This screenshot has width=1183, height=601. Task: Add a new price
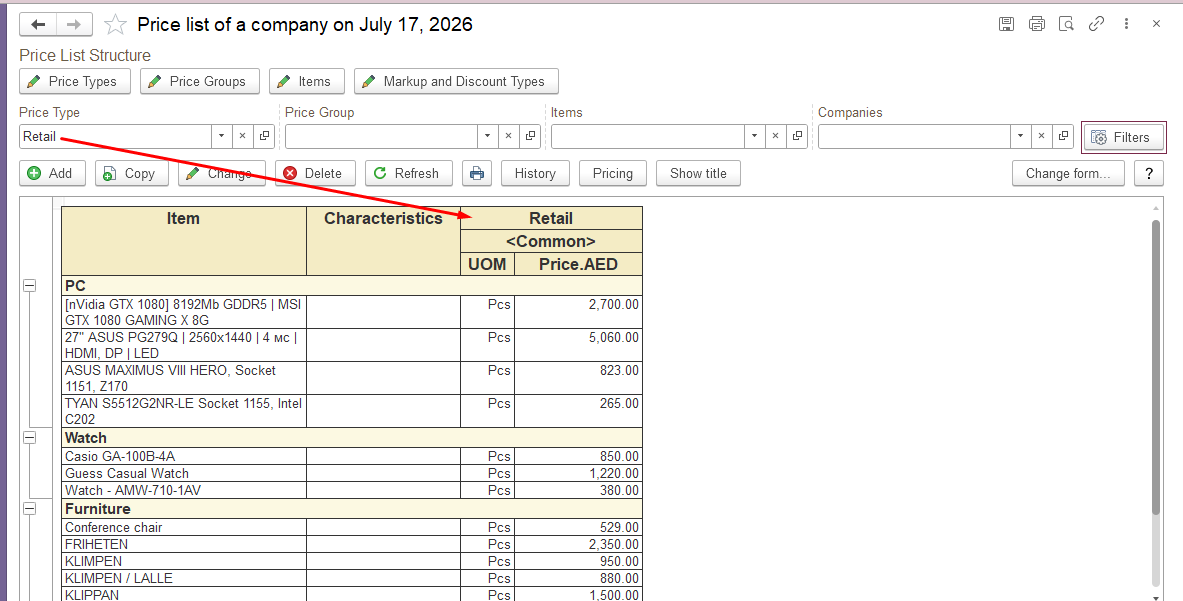tap(52, 173)
